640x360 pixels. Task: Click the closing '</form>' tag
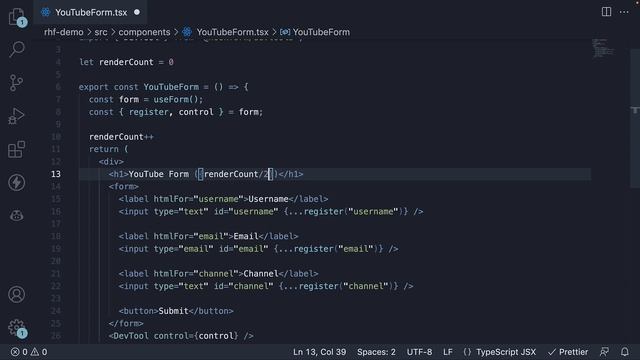click(126, 324)
